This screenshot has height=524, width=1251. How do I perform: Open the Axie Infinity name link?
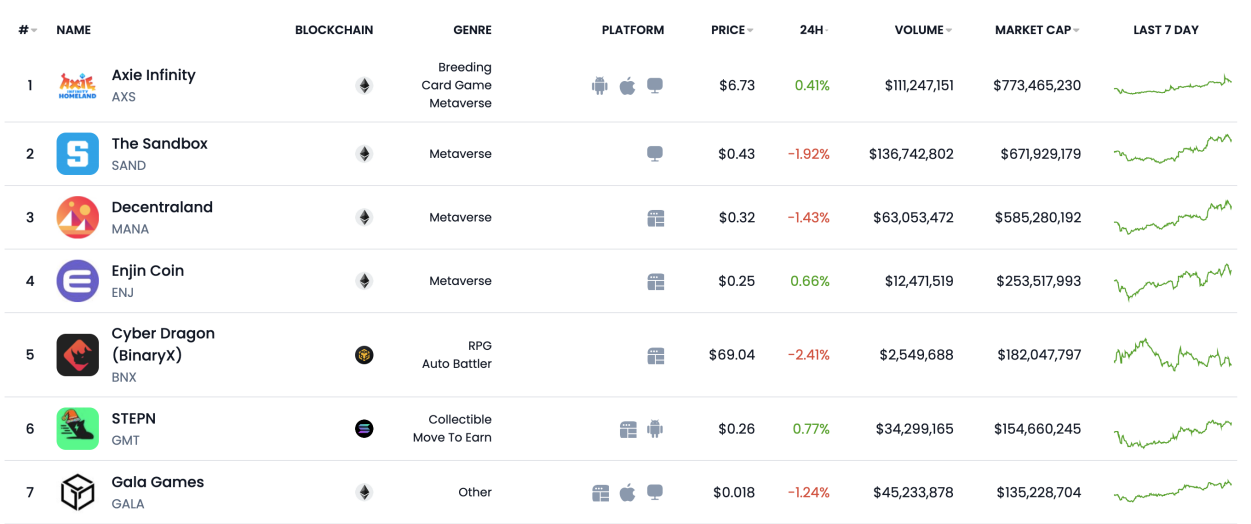click(153, 75)
